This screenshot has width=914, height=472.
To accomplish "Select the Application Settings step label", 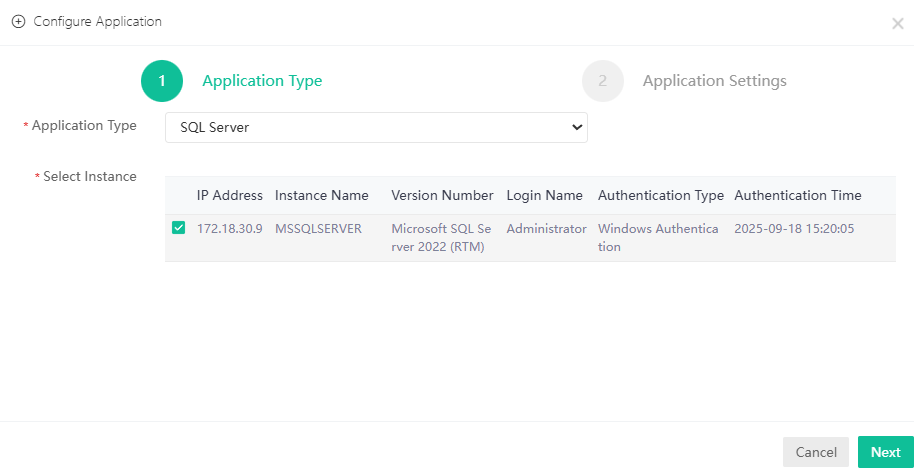I will 714,81.
